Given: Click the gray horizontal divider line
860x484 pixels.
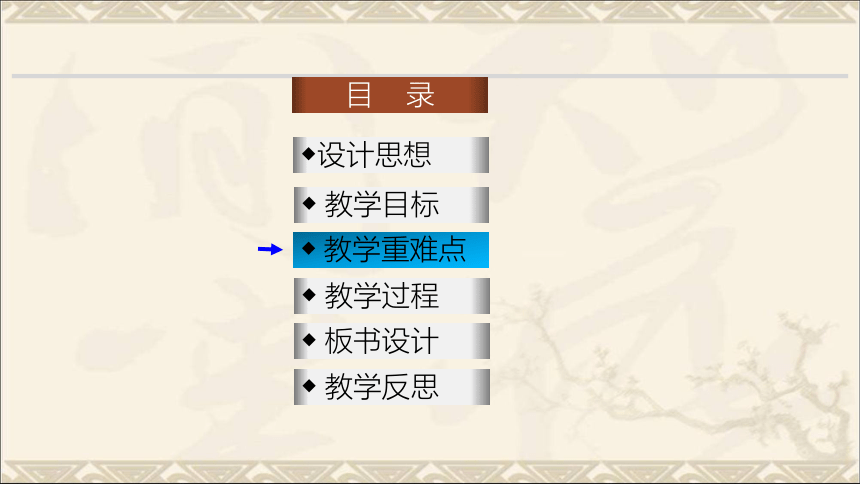Looking at the screenshot, I should (430, 76).
